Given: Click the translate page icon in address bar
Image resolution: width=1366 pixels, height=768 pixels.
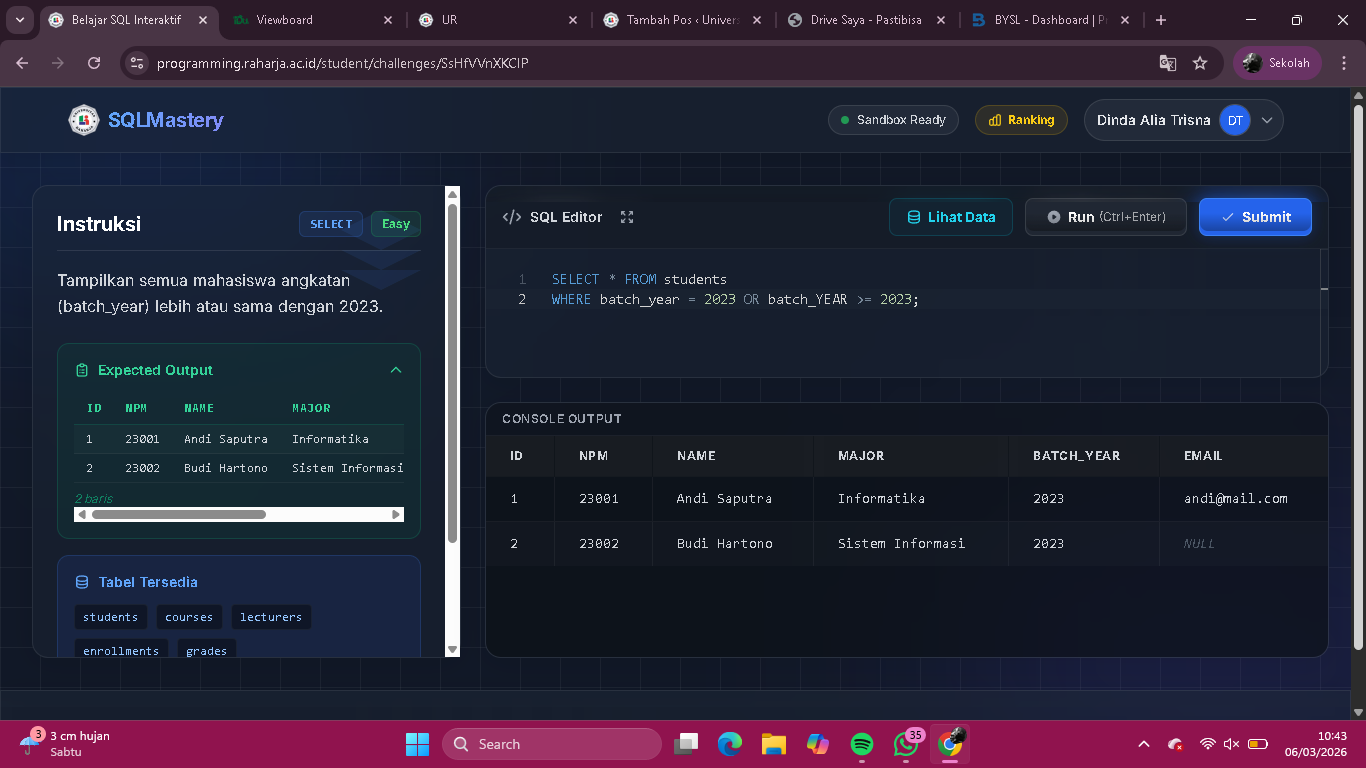Looking at the screenshot, I should point(1167,63).
